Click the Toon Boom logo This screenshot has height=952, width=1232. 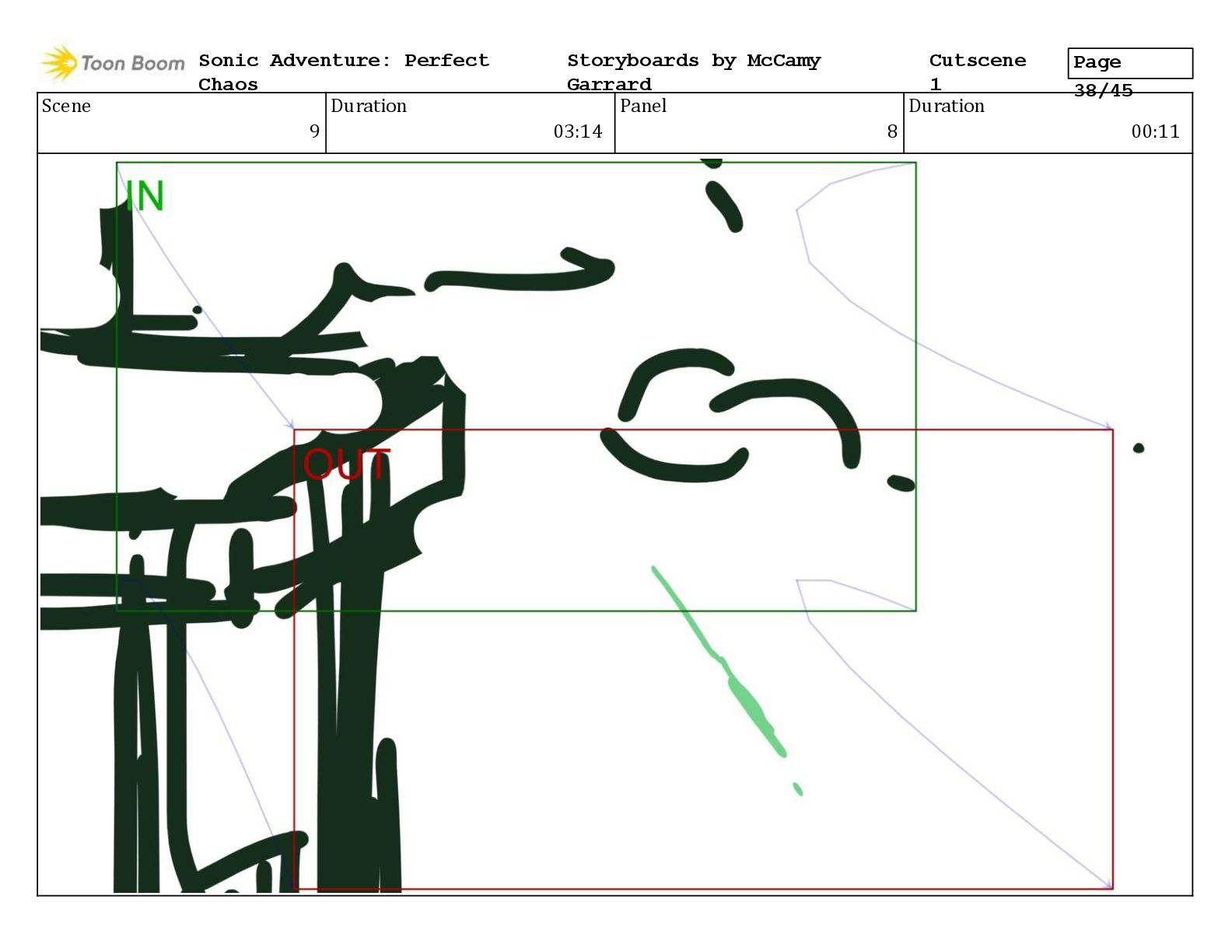point(112,64)
